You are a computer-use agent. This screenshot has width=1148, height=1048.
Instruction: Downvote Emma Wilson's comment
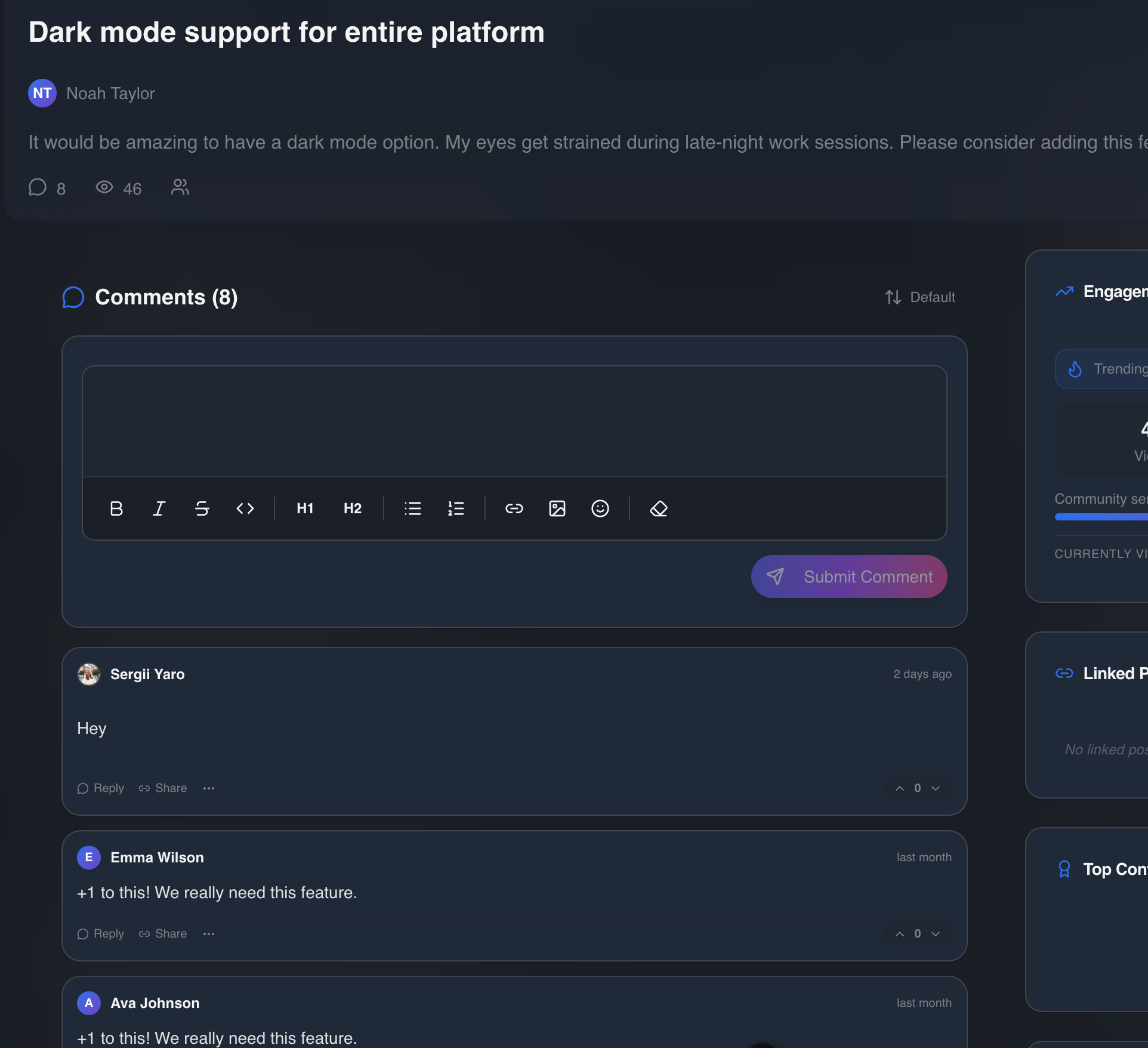936,934
